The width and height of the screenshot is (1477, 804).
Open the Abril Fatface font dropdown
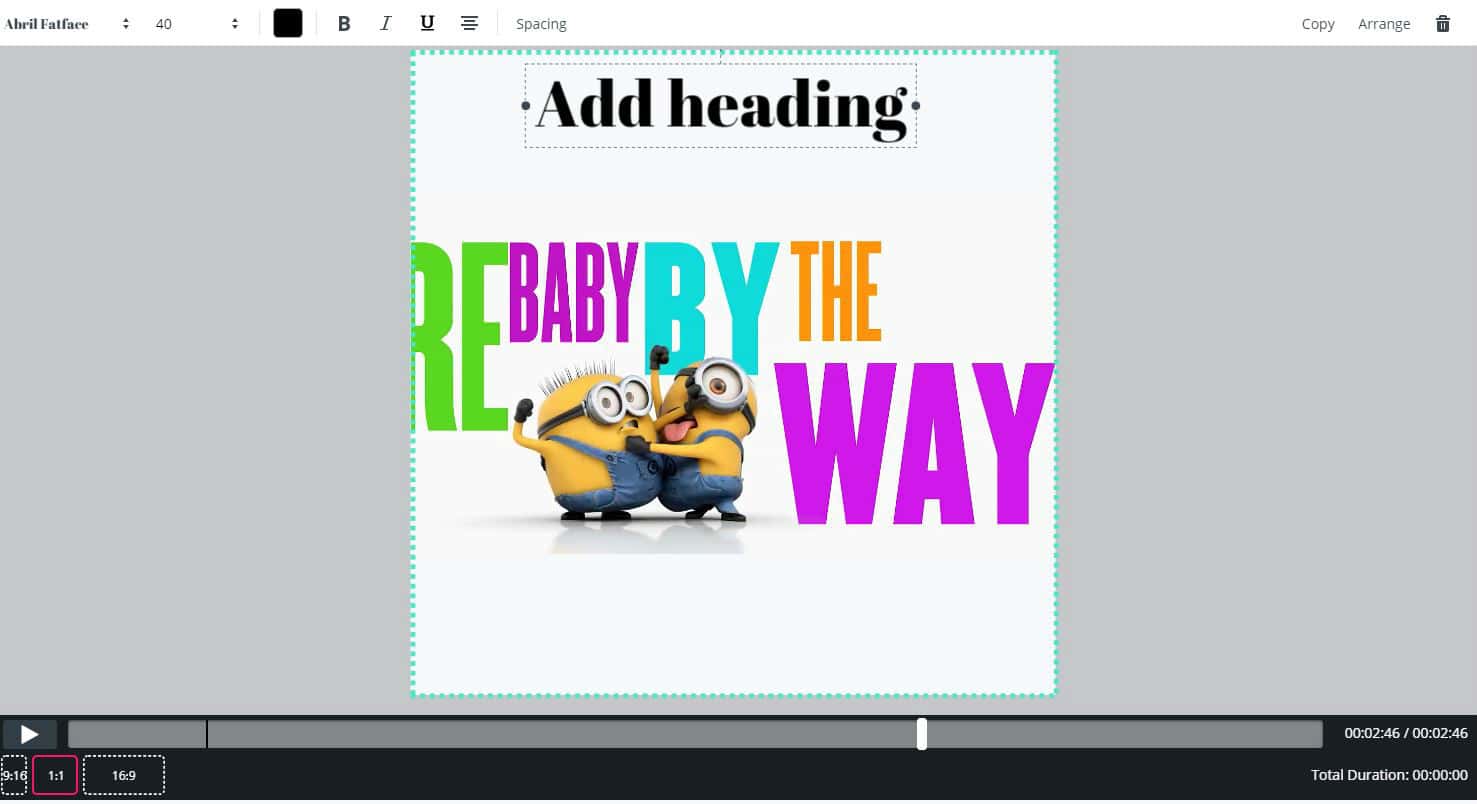[67, 23]
